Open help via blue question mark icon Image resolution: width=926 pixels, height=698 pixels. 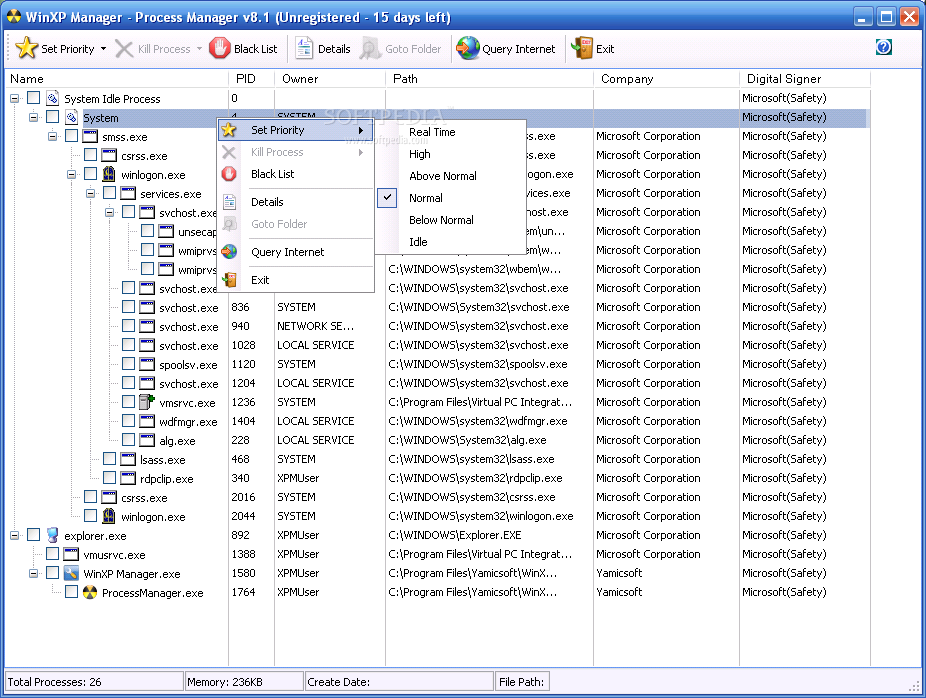click(x=883, y=47)
